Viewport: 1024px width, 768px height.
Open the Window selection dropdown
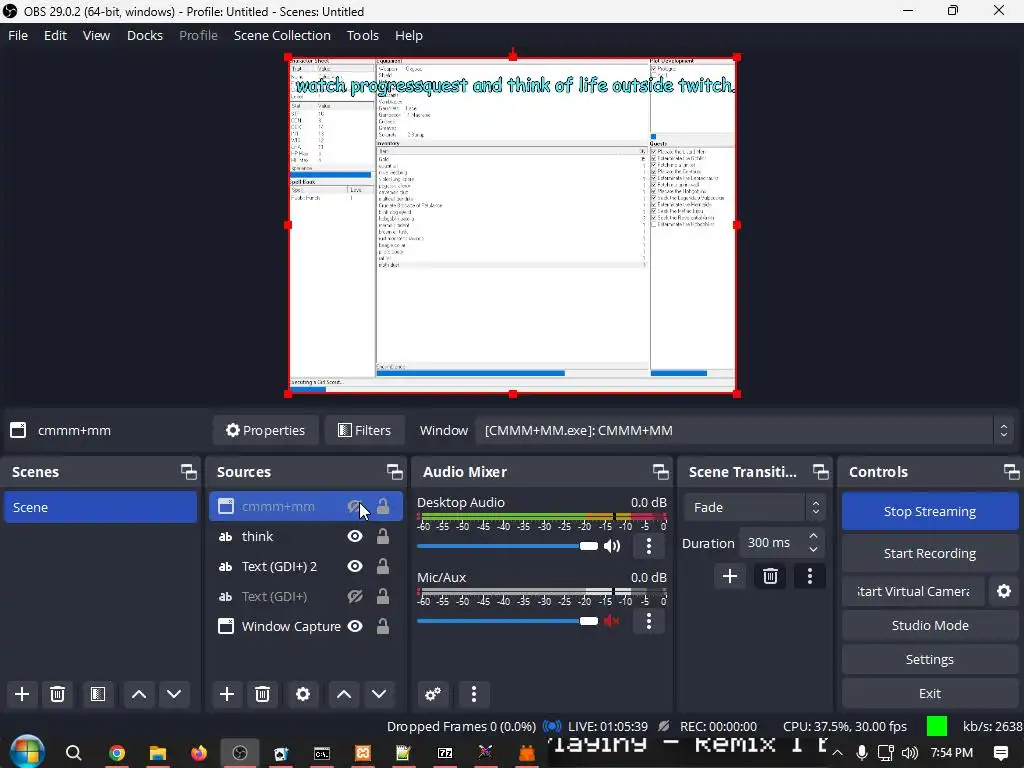point(744,430)
